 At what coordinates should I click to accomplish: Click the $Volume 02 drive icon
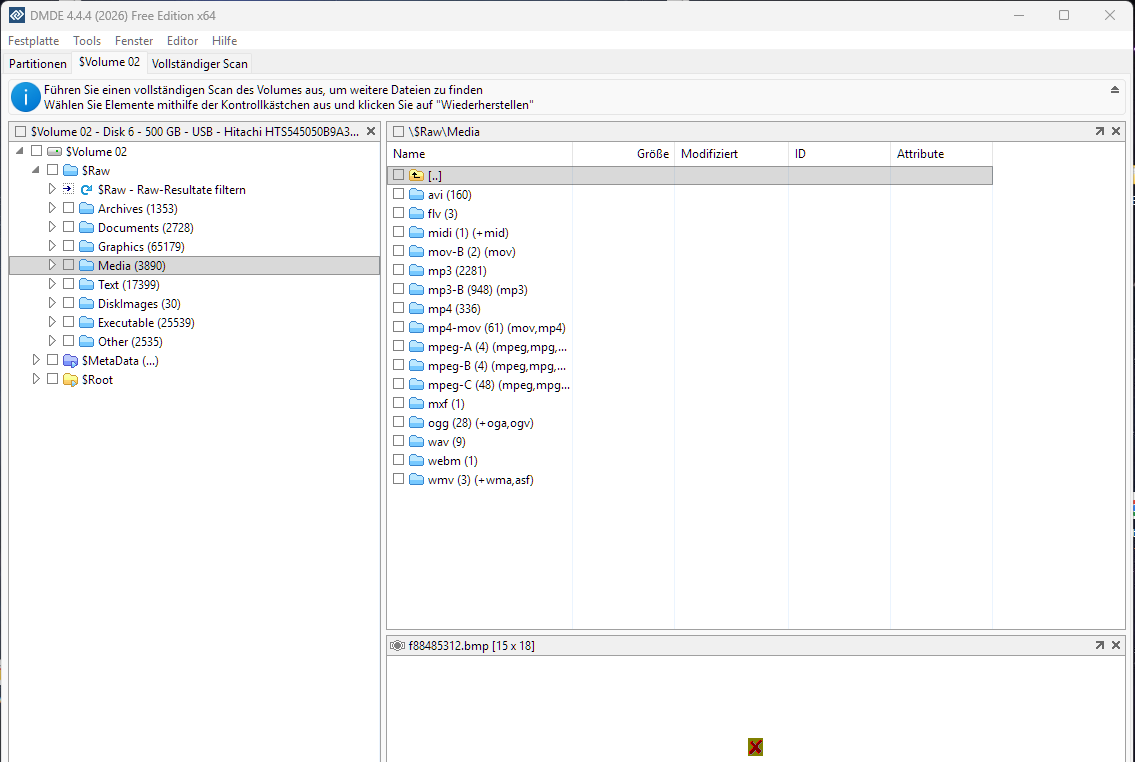(x=54, y=151)
